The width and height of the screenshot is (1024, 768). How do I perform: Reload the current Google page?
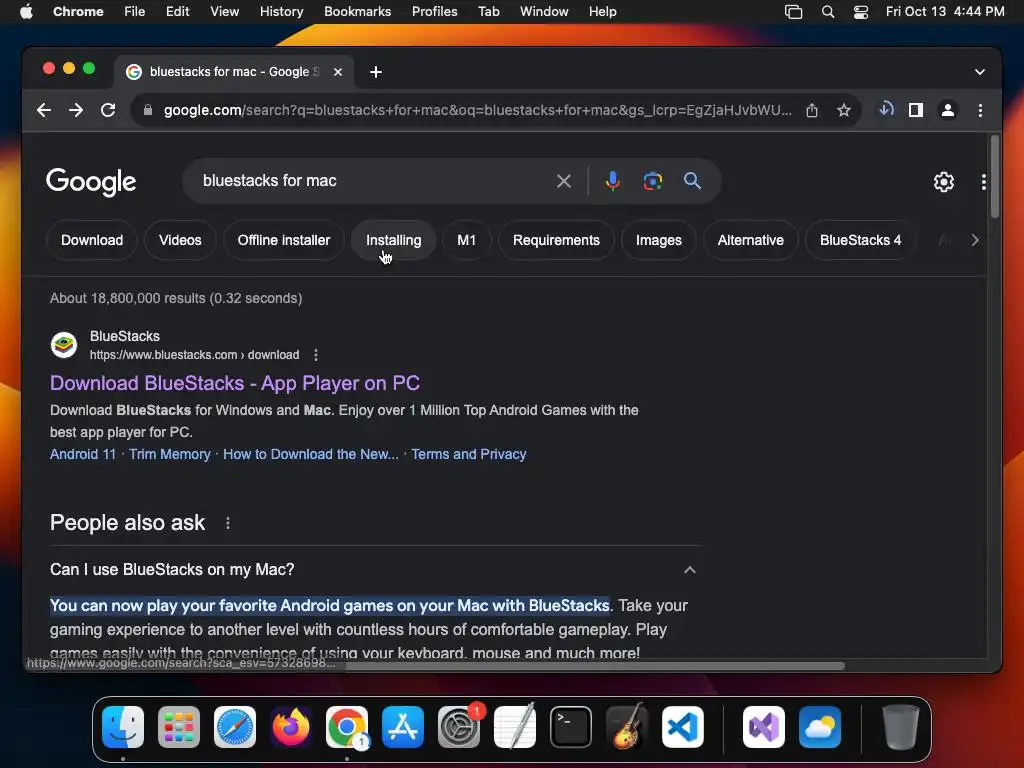[x=108, y=110]
